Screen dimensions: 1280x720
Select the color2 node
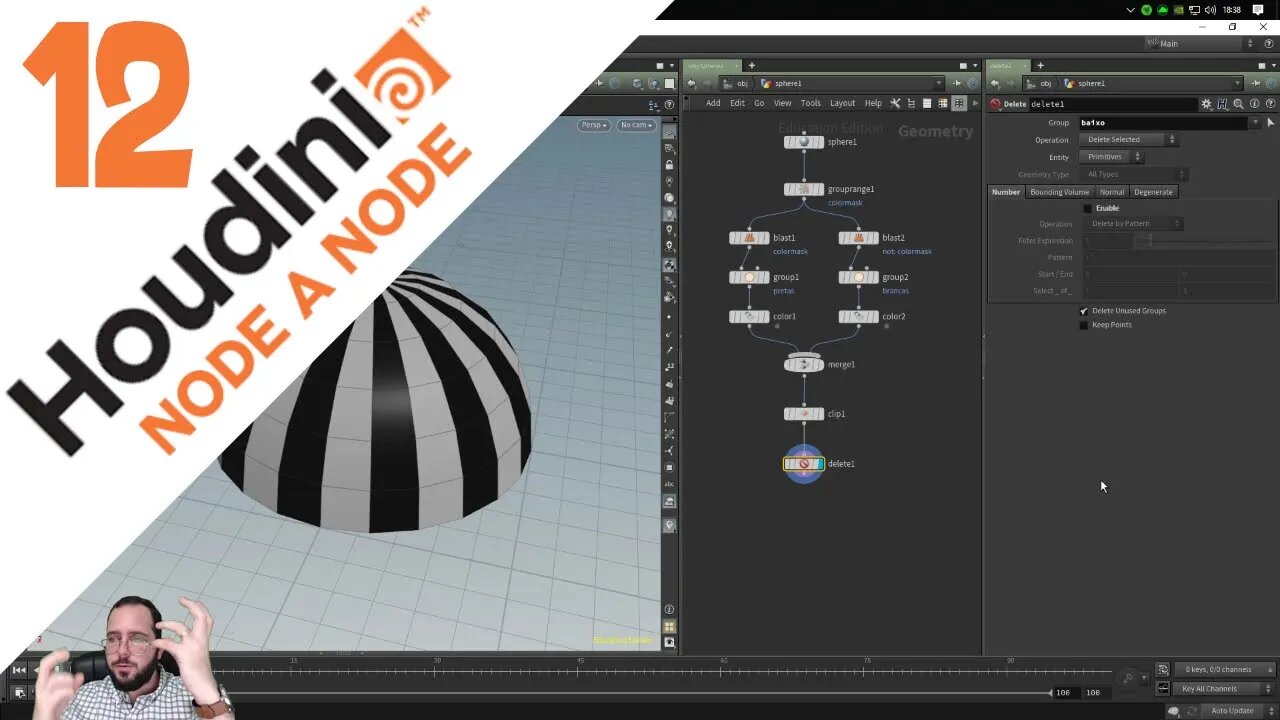click(858, 316)
